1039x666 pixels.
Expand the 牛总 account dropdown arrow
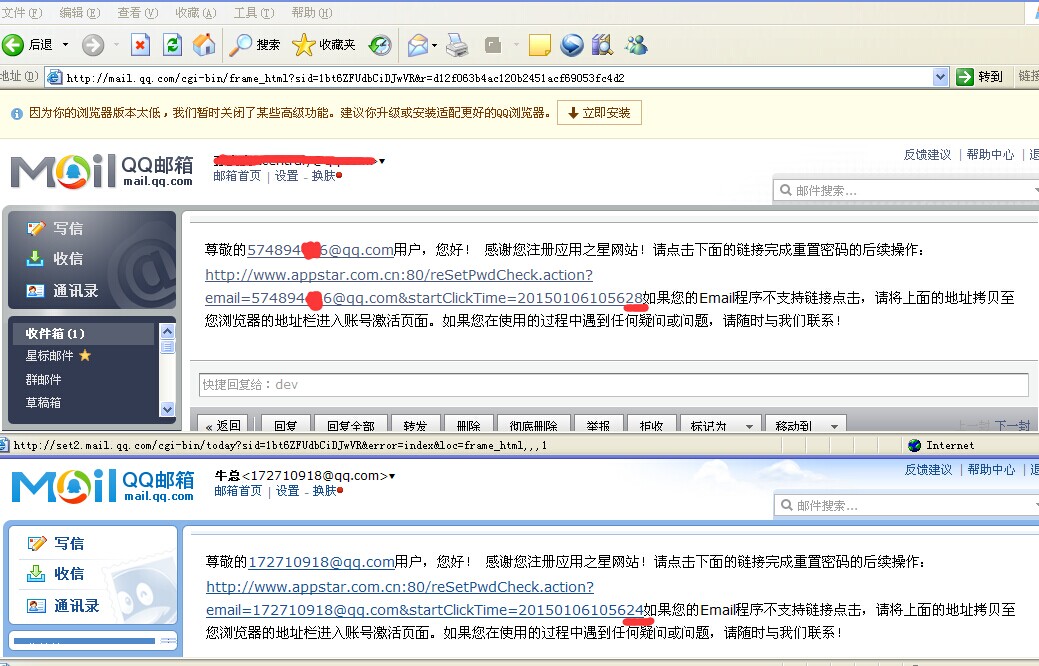[x=392, y=476]
